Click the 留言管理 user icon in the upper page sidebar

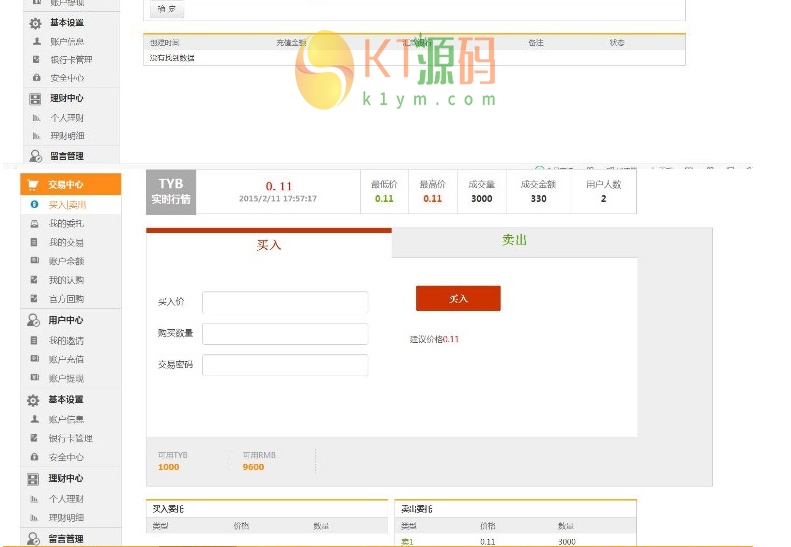click(35, 156)
